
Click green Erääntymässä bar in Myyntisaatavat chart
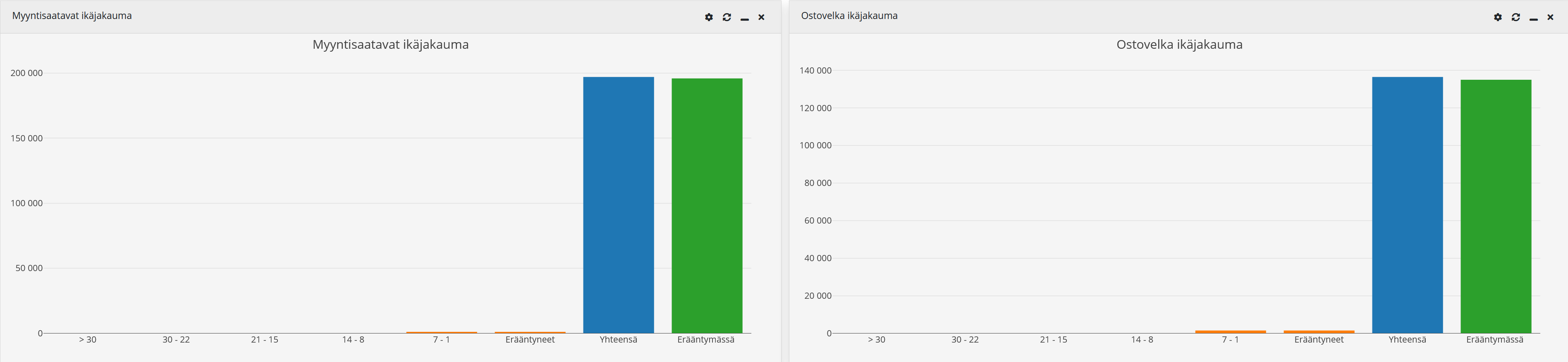[707, 206]
